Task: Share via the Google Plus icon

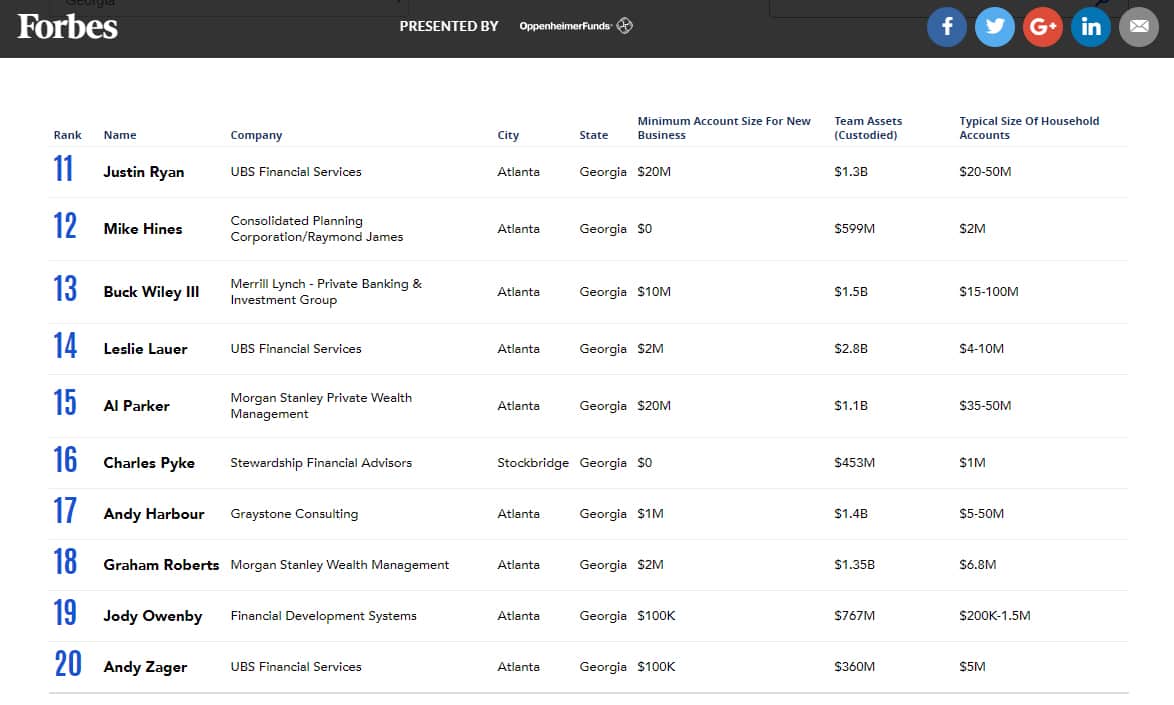Action: [1042, 27]
